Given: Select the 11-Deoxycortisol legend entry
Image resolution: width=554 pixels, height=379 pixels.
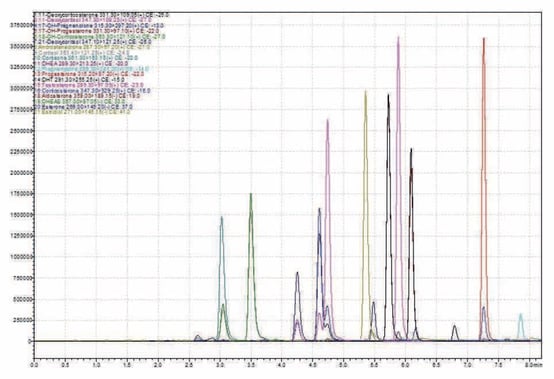Looking at the screenshot, I should click(92, 20).
